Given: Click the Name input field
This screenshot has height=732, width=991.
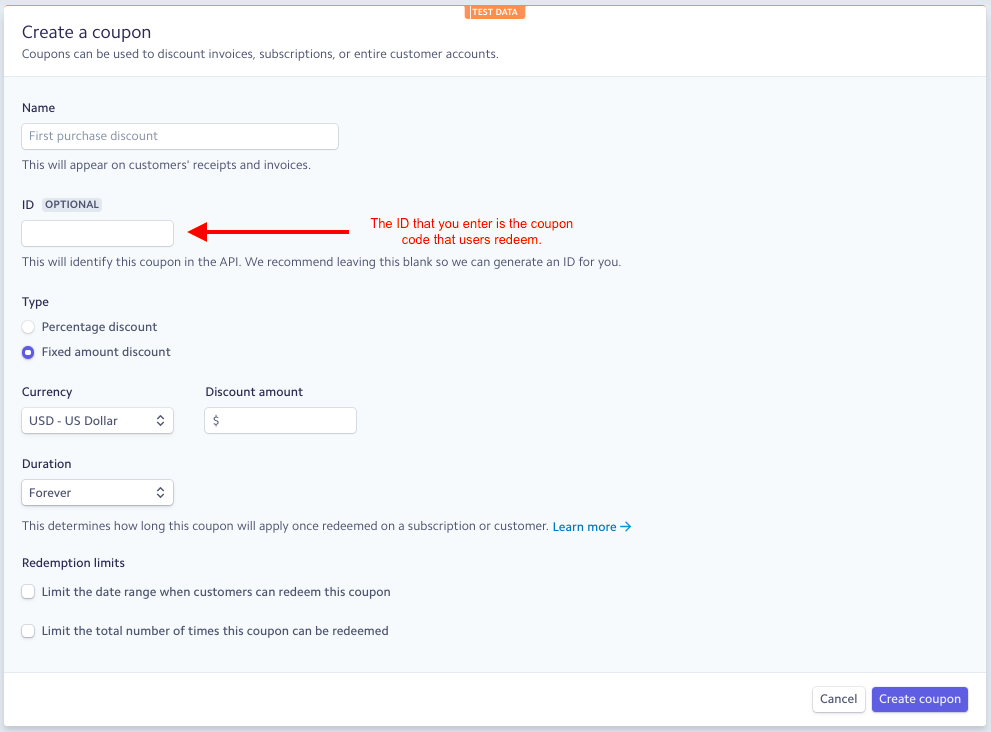Looking at the screenshot, I should coord(179,137).
